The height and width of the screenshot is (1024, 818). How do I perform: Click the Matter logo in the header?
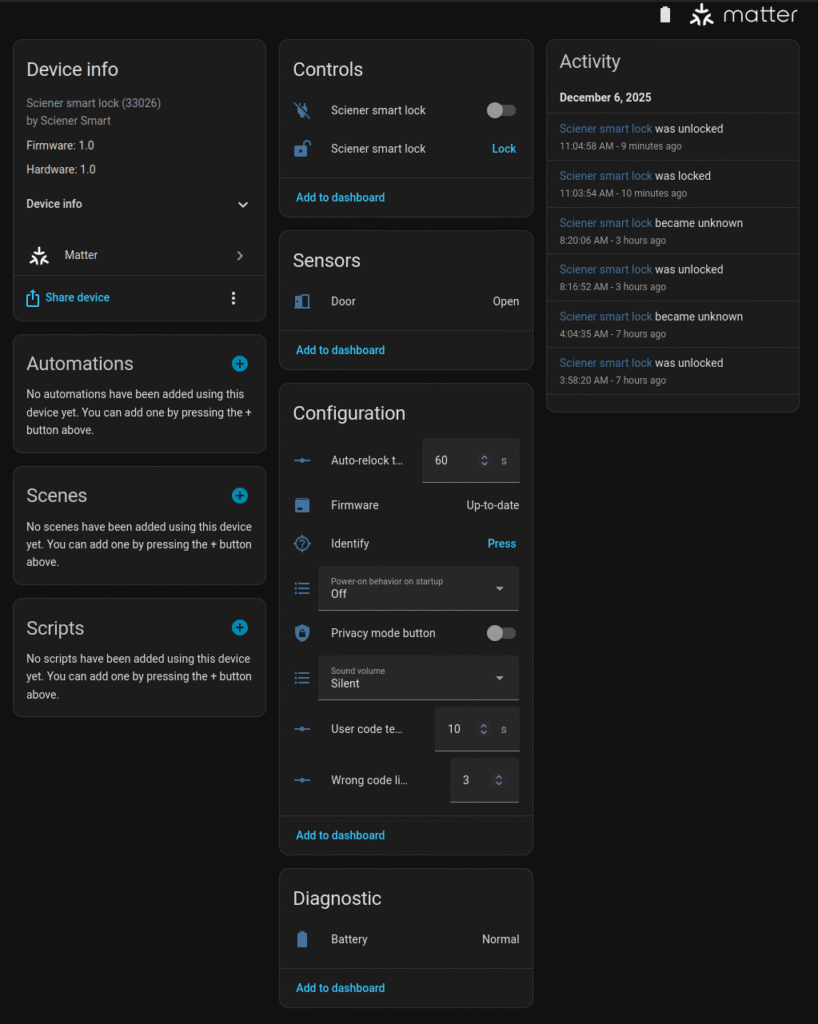743,15
